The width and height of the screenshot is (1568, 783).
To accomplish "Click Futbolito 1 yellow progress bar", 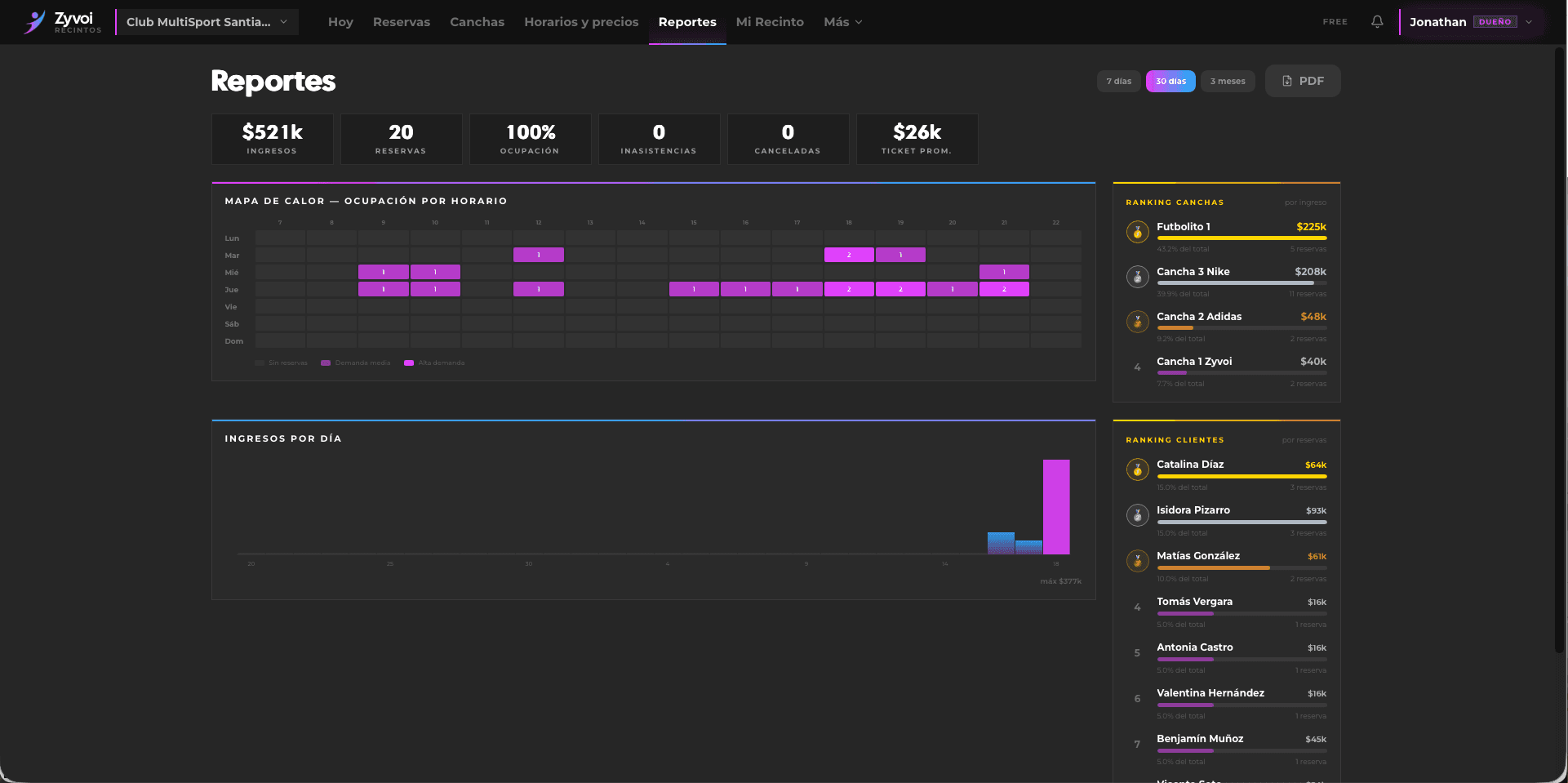I will [1242, 238].
